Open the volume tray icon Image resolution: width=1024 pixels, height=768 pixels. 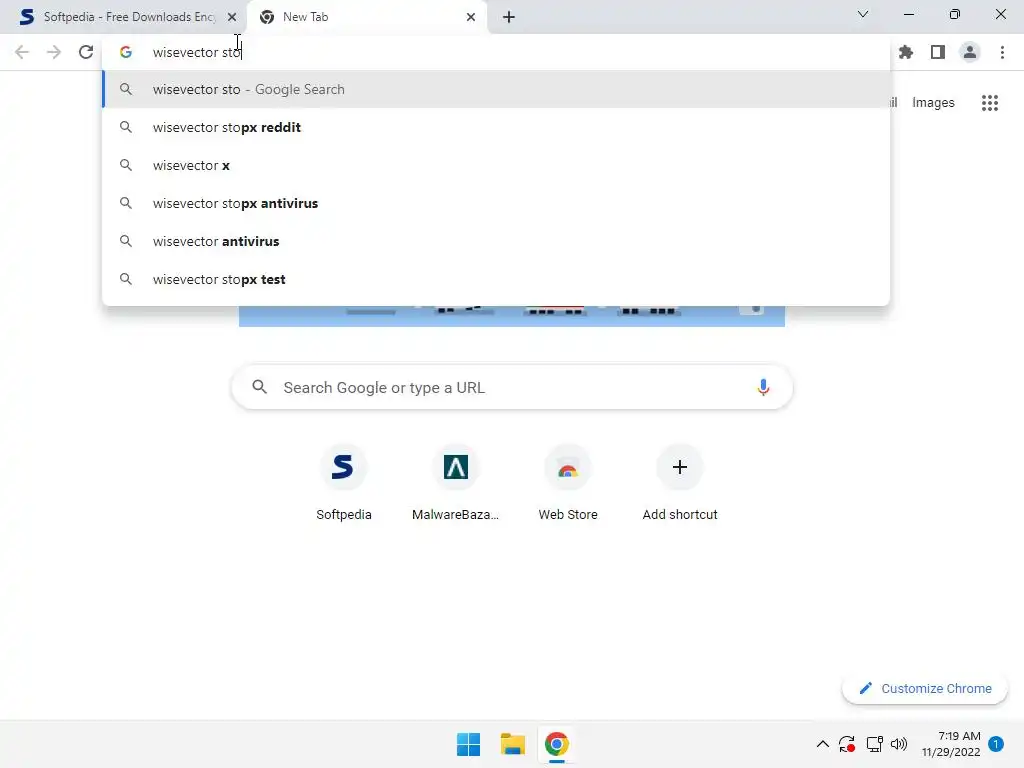click(899, 744)
